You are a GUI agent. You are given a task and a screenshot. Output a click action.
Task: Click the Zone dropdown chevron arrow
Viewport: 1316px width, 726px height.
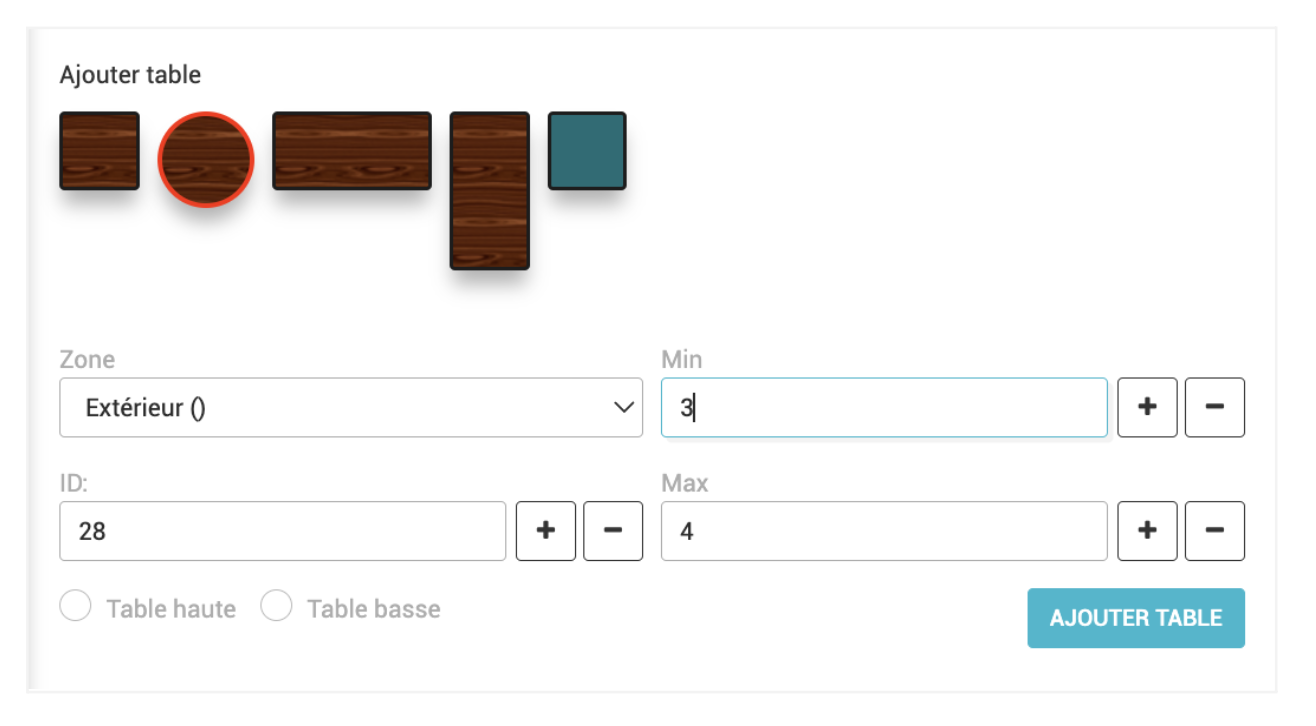(x=623, y=407)
